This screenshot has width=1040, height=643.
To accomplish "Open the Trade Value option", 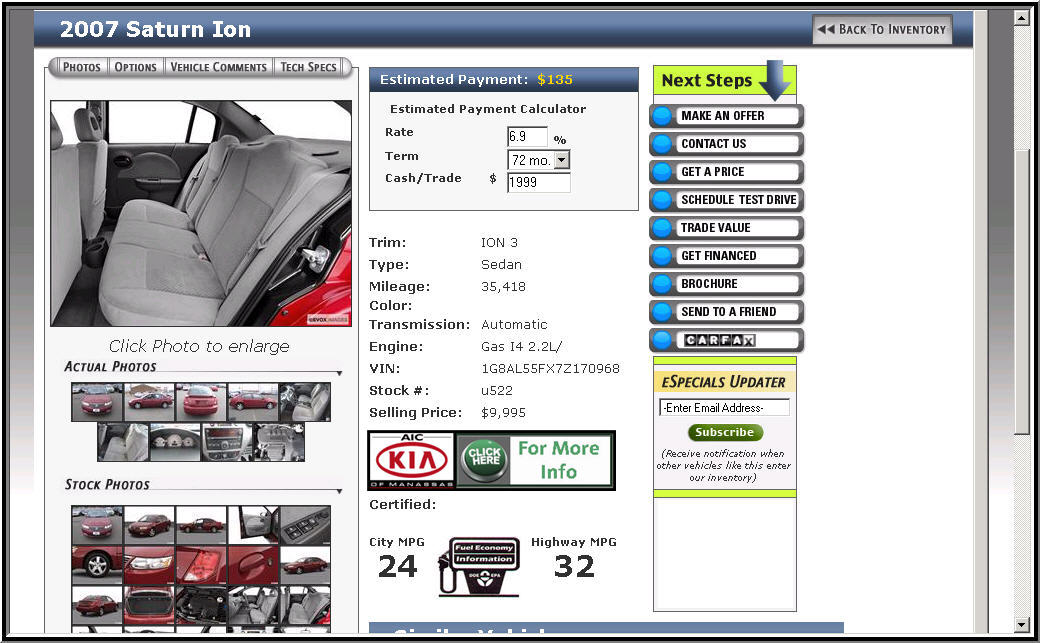I will (x=726, y=228).
